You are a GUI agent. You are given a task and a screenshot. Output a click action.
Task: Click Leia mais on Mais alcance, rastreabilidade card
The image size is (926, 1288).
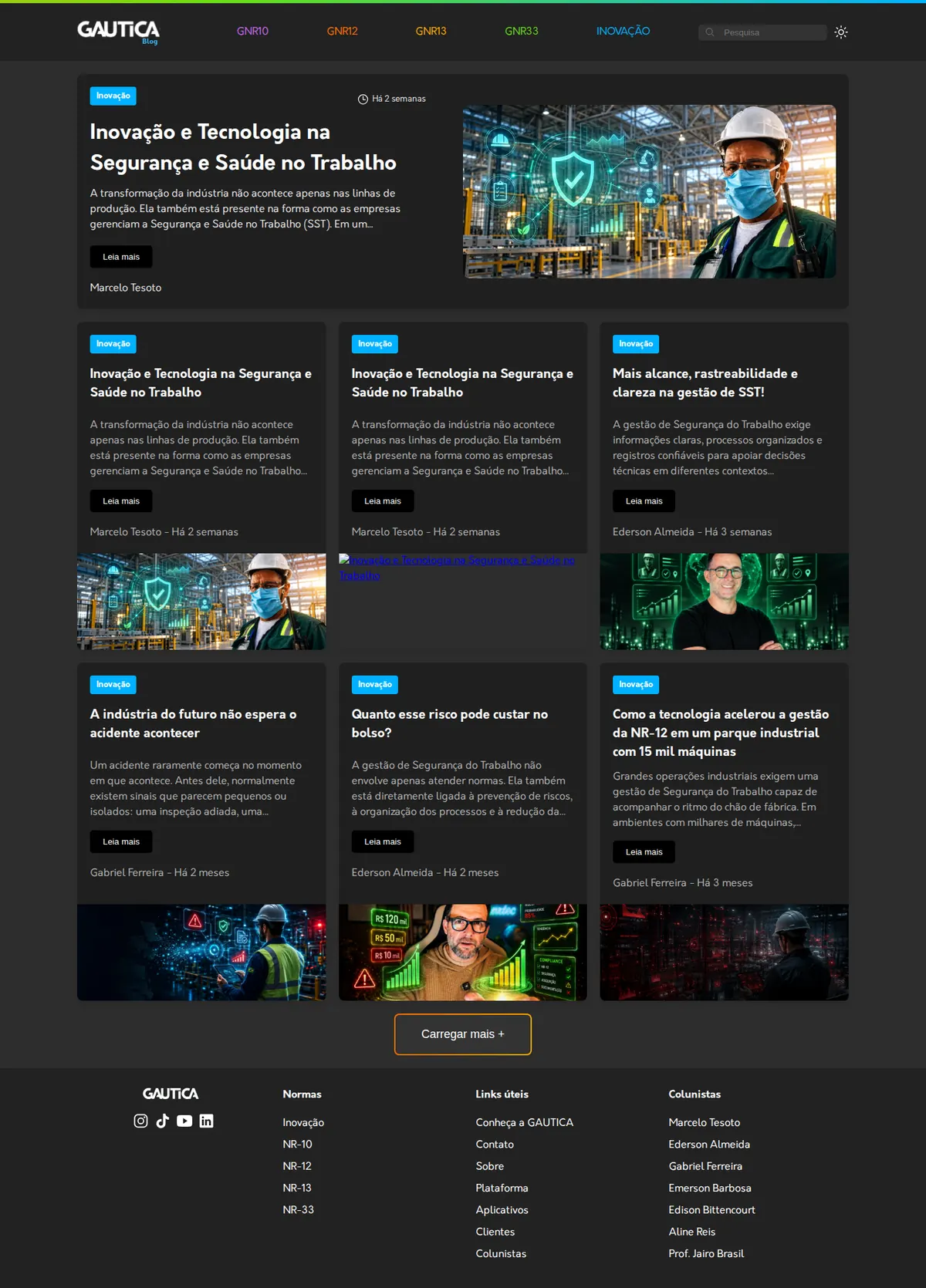click(644, 501)
